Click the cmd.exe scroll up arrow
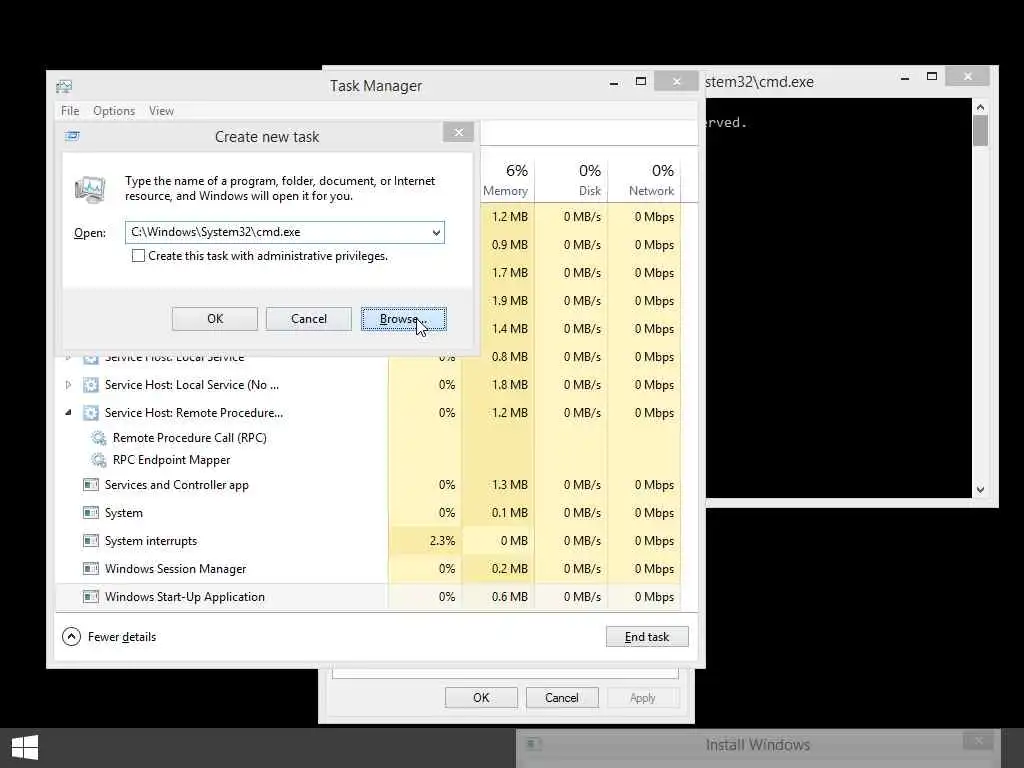The height and width of the screenshot is (768, 1024). (x=980, y=106)
